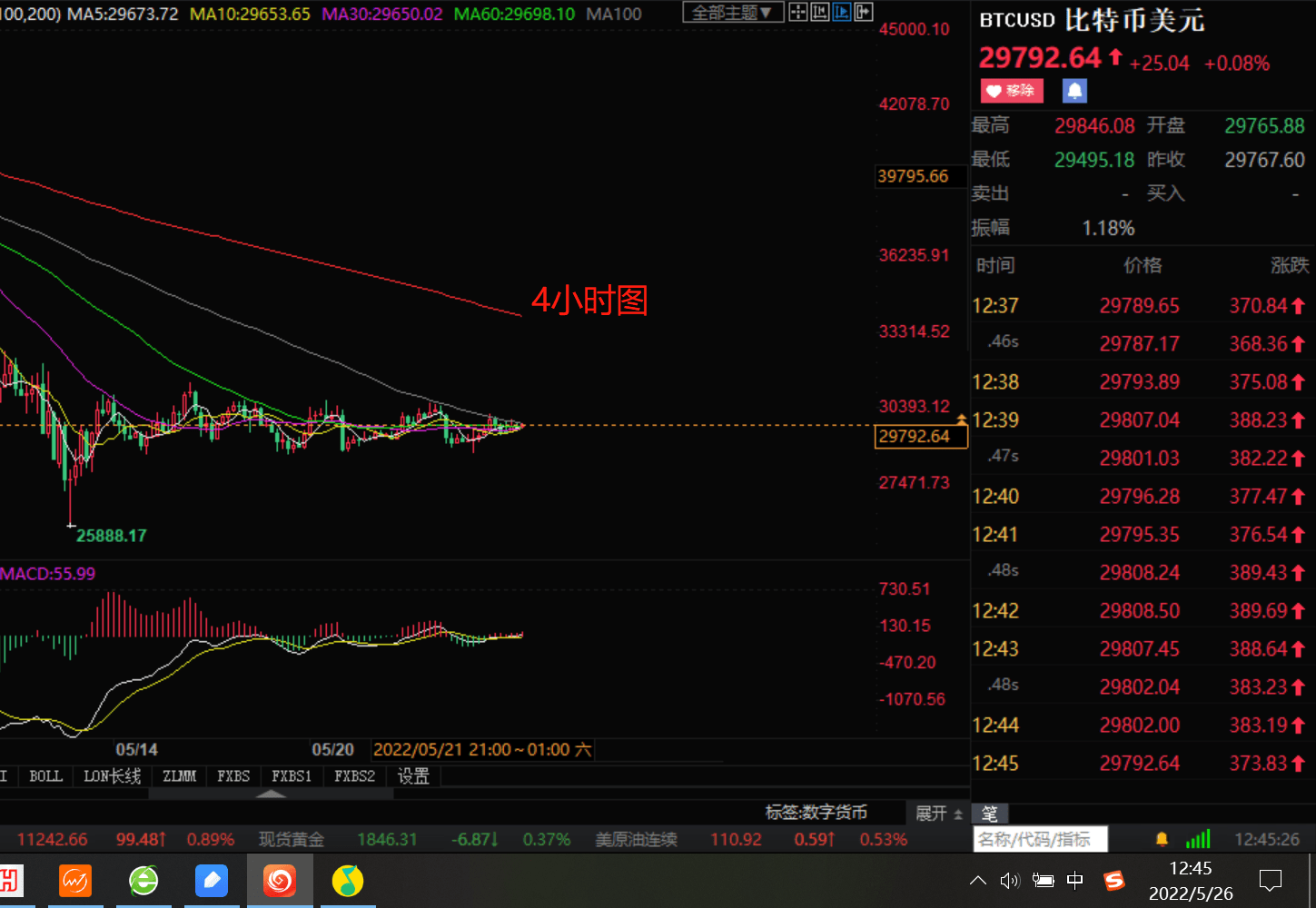The width and height of the screenshot is (1316, 908).
Task: Click the MACD:55.99 indicator label
Action: (x=48, y=574)
